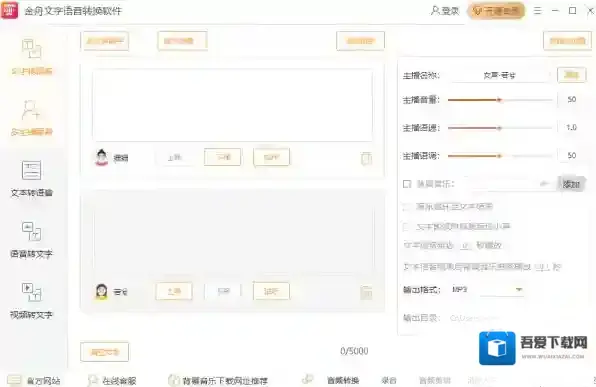The height and width of the screenshot is (387, 596).
Task: Open the multi-anchor dubbing sidebar item with person-plus icon
Action: click(x=32, y=118)
